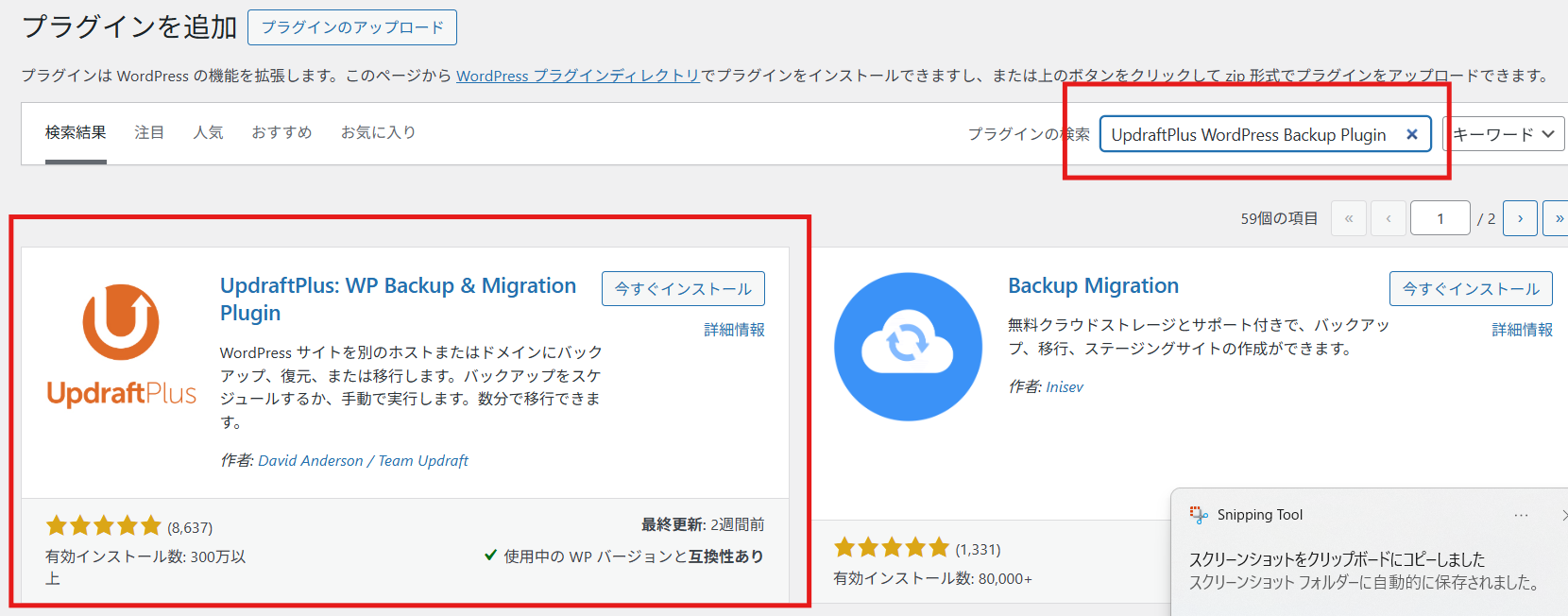Clear the plugin search field with X
Image resolution: width=1568 pixels, height=616 pixels.
click(x=1411, y=134)
